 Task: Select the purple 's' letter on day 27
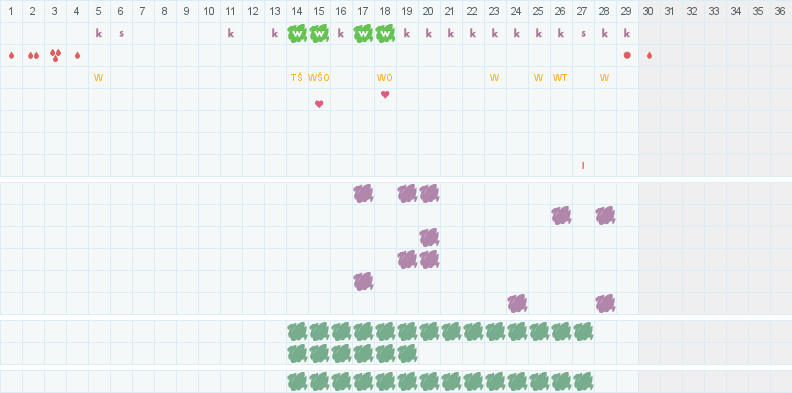pyautogui.click(x=583, y=34)
